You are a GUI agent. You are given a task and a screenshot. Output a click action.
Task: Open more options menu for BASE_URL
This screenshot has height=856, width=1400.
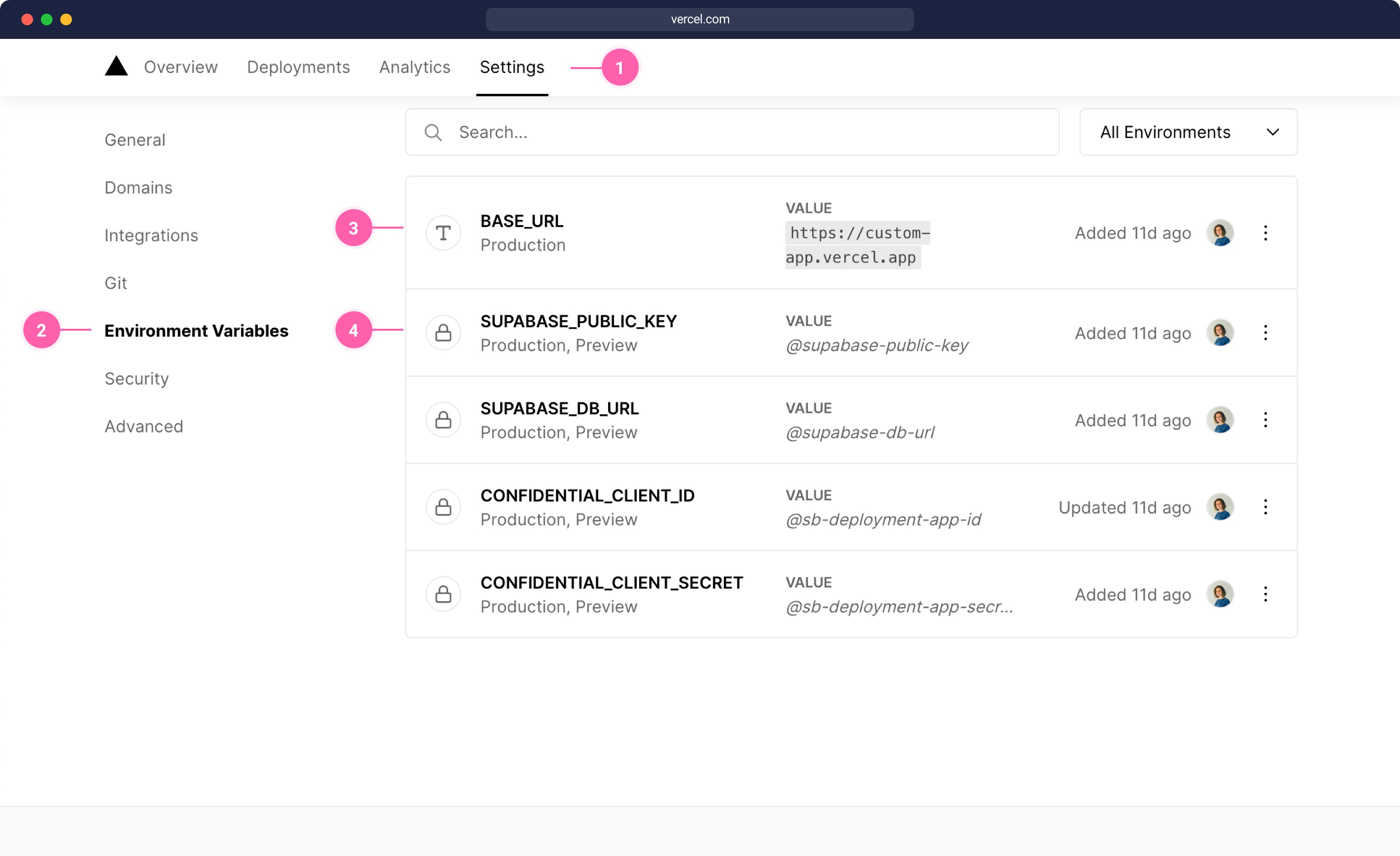click(1265, 233)
